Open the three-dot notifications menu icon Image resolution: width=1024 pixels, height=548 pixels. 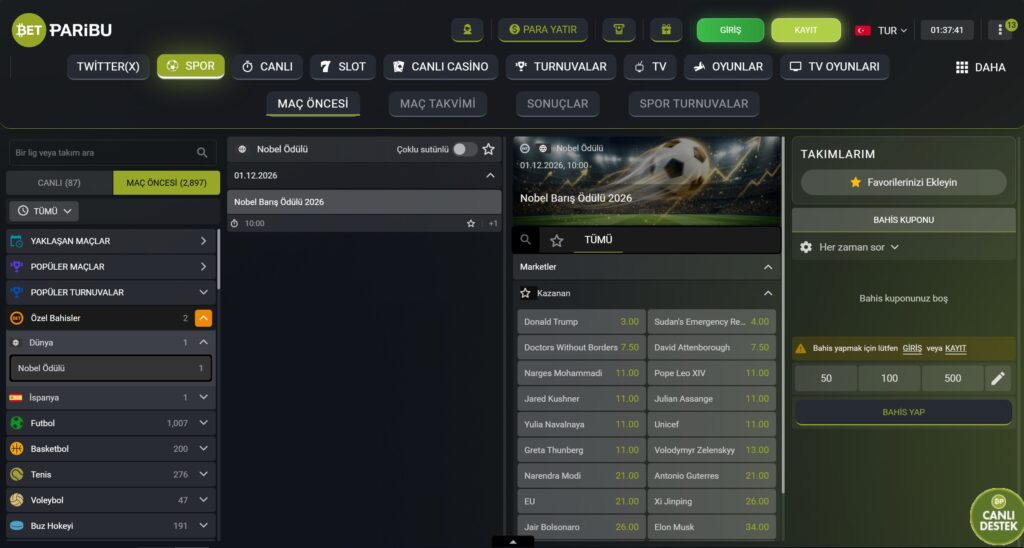(x=1000, y=30)
